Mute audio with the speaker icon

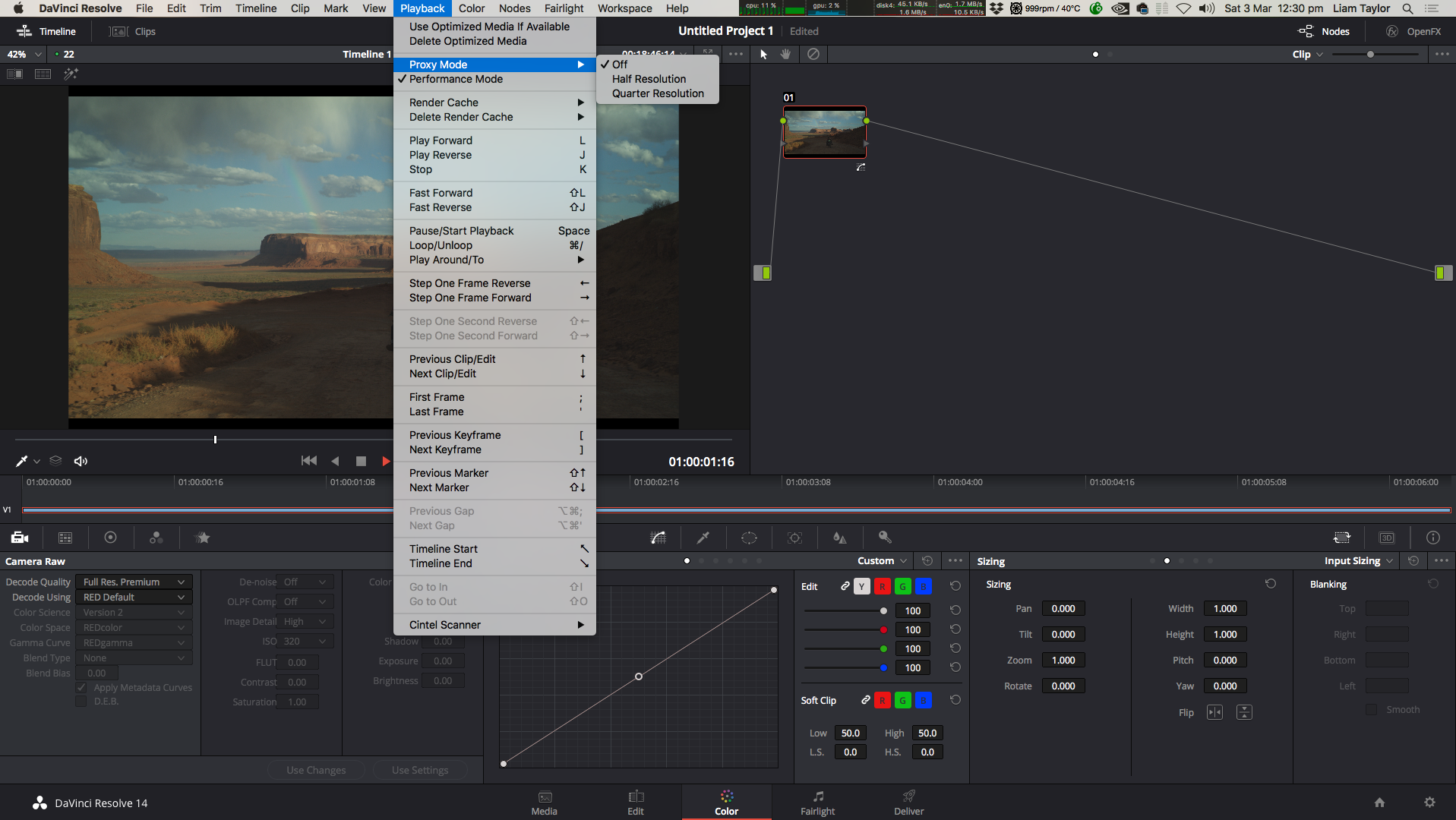click(81, 461)
